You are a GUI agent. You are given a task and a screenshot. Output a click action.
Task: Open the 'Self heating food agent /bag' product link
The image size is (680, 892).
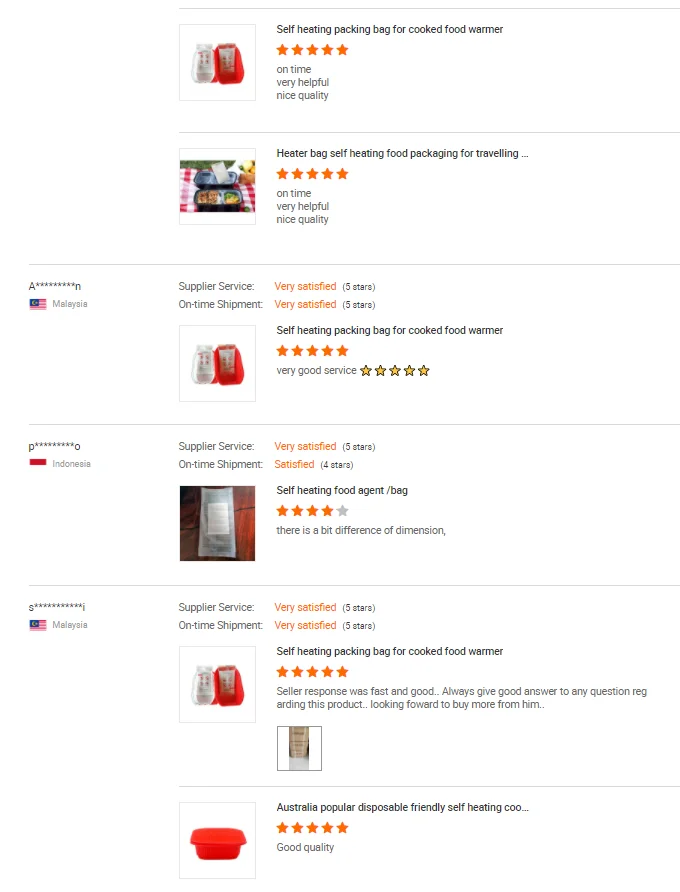tap(332, 490)
